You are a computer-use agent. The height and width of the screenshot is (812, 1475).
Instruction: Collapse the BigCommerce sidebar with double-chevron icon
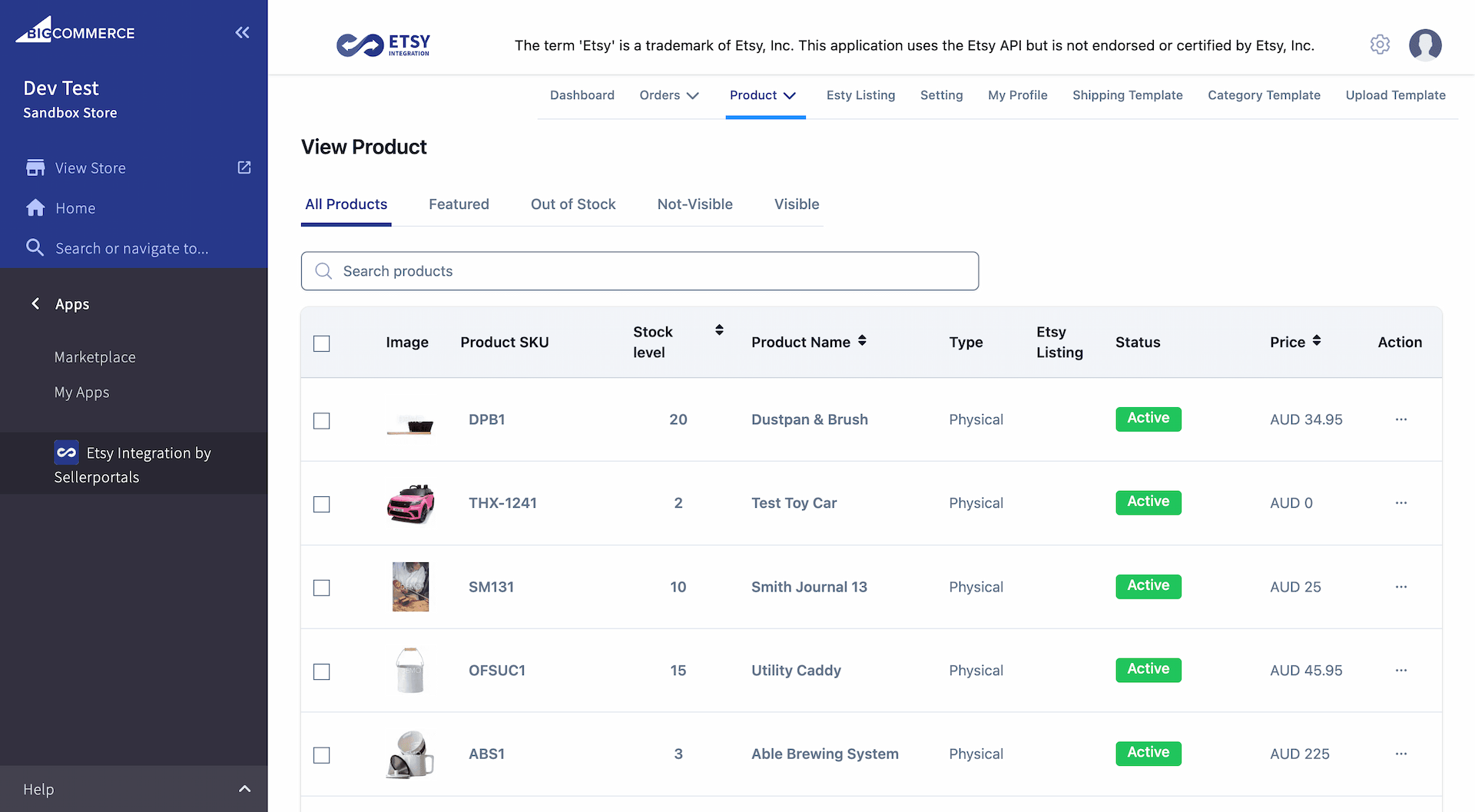pos(242,32)
